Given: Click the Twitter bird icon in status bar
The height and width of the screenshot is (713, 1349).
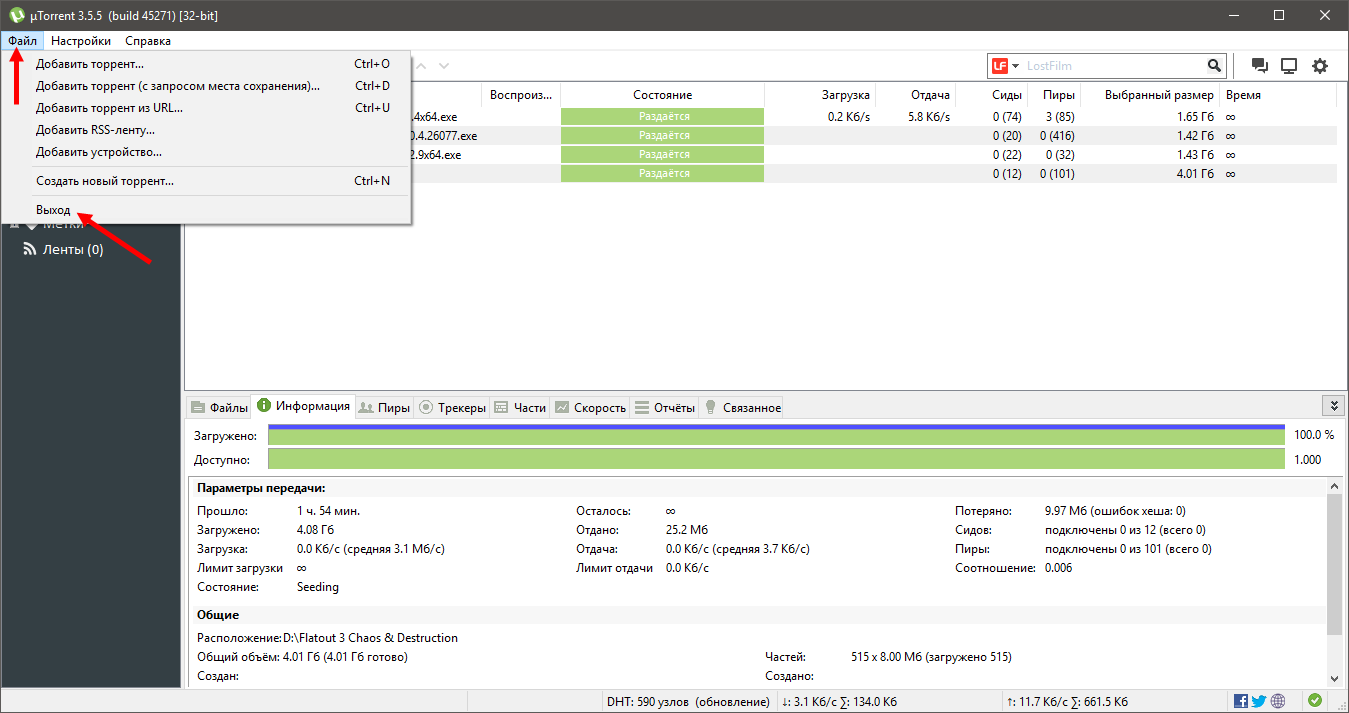Looking at the screenshot, I should pyautogui.click(x=1258, y=701).
